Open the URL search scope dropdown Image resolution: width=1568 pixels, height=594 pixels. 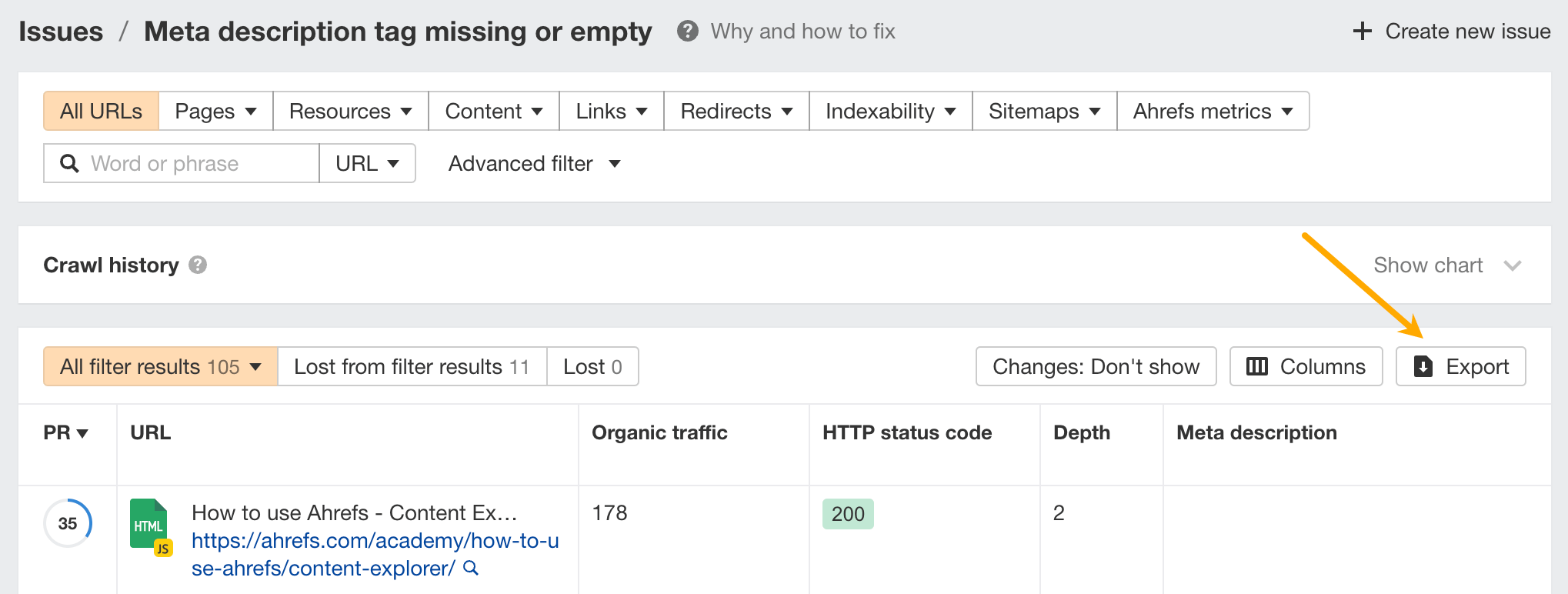368,164
